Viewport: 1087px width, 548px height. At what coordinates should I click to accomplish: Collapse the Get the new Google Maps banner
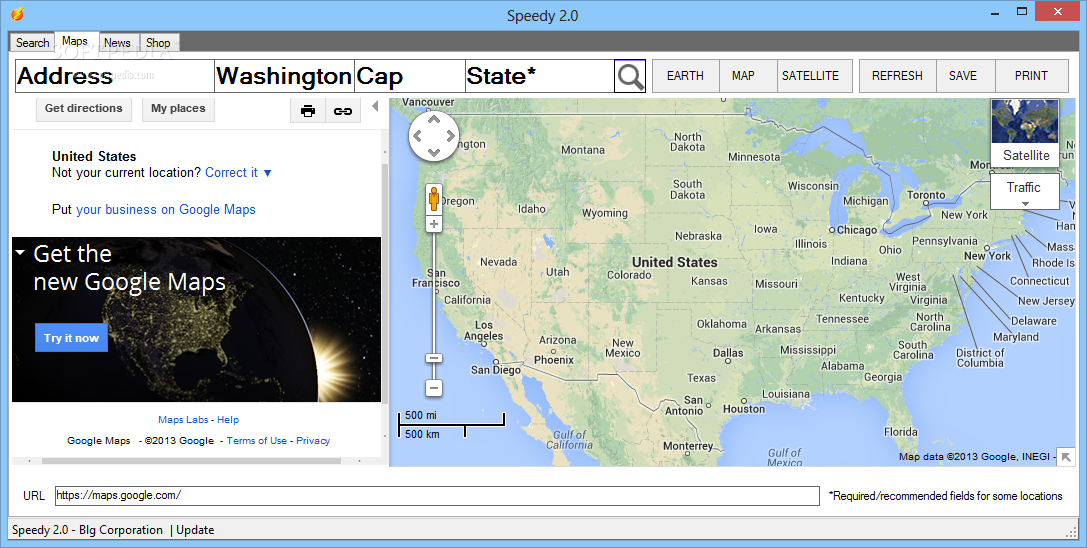pyautogui.click(x=20, y=252)
